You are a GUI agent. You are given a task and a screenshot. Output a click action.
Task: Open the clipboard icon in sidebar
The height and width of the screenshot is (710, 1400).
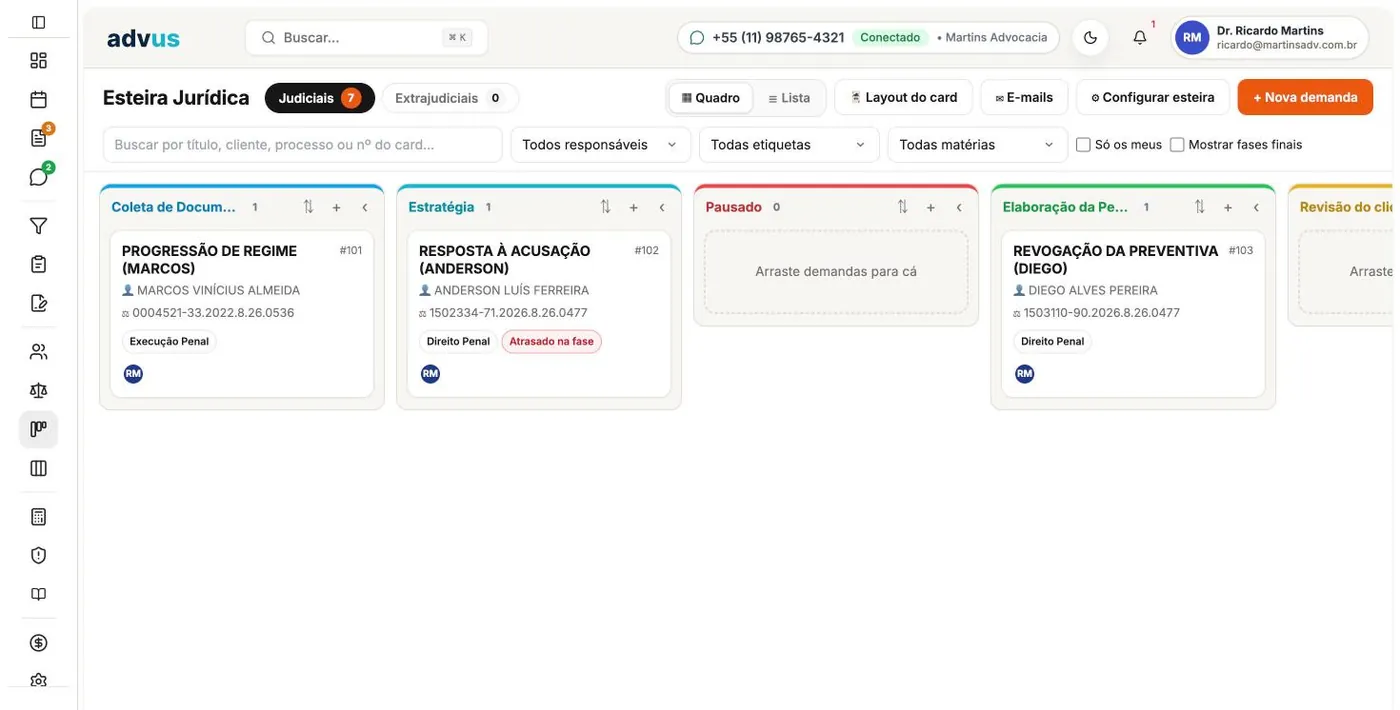(38, 264)
